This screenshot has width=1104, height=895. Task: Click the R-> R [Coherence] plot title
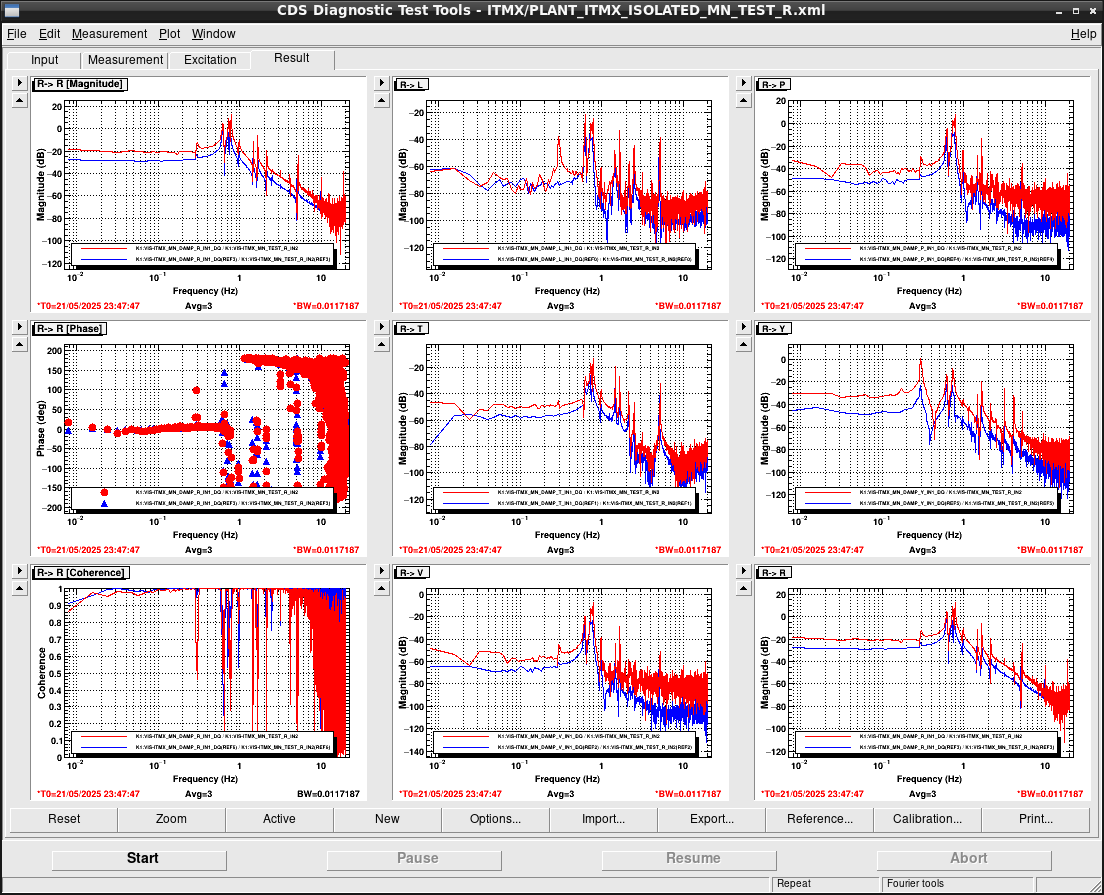(80, 572)
